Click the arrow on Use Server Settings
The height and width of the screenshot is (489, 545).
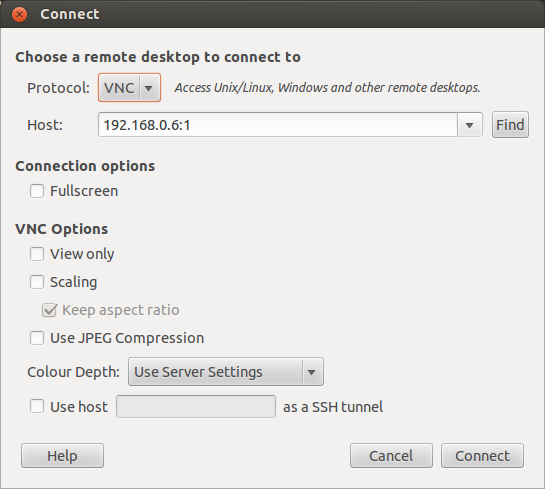click(x=311, y=372)
